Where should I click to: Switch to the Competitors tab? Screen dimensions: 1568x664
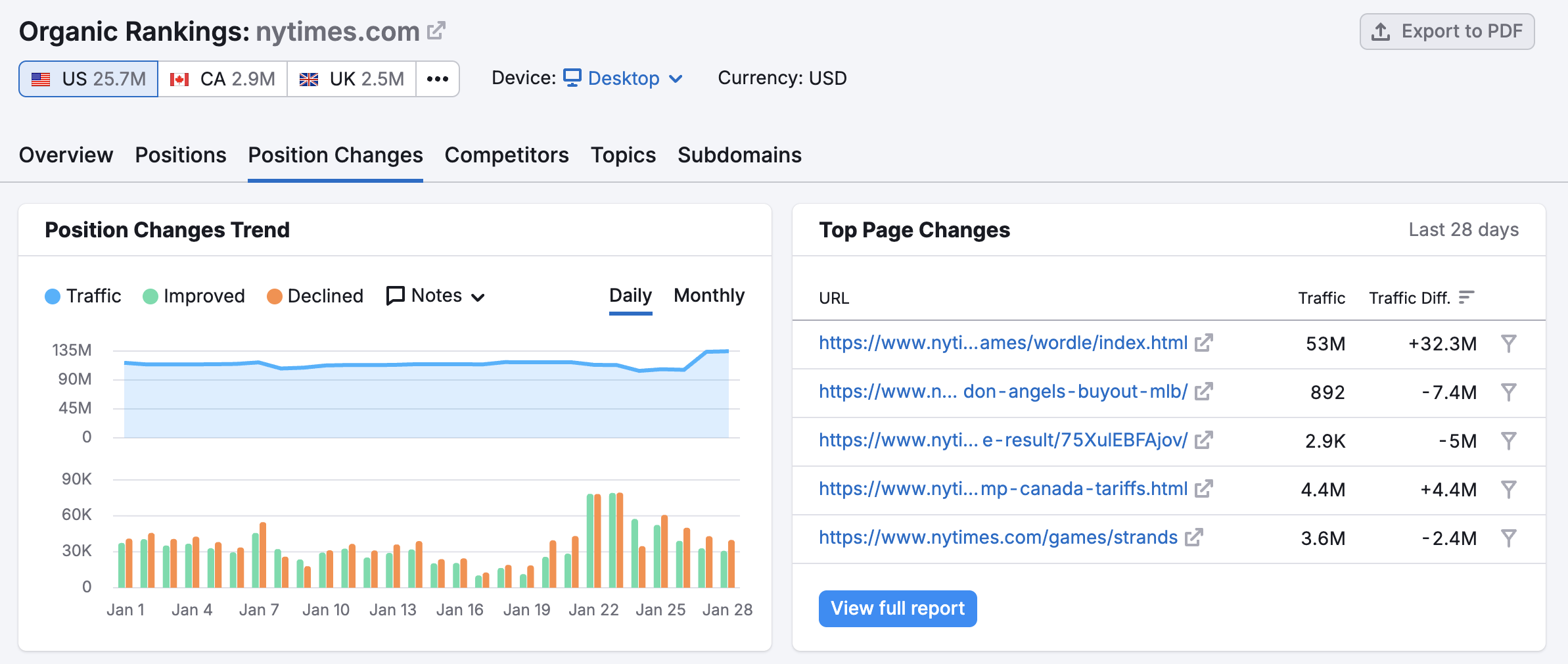click(x=506, y=155)
